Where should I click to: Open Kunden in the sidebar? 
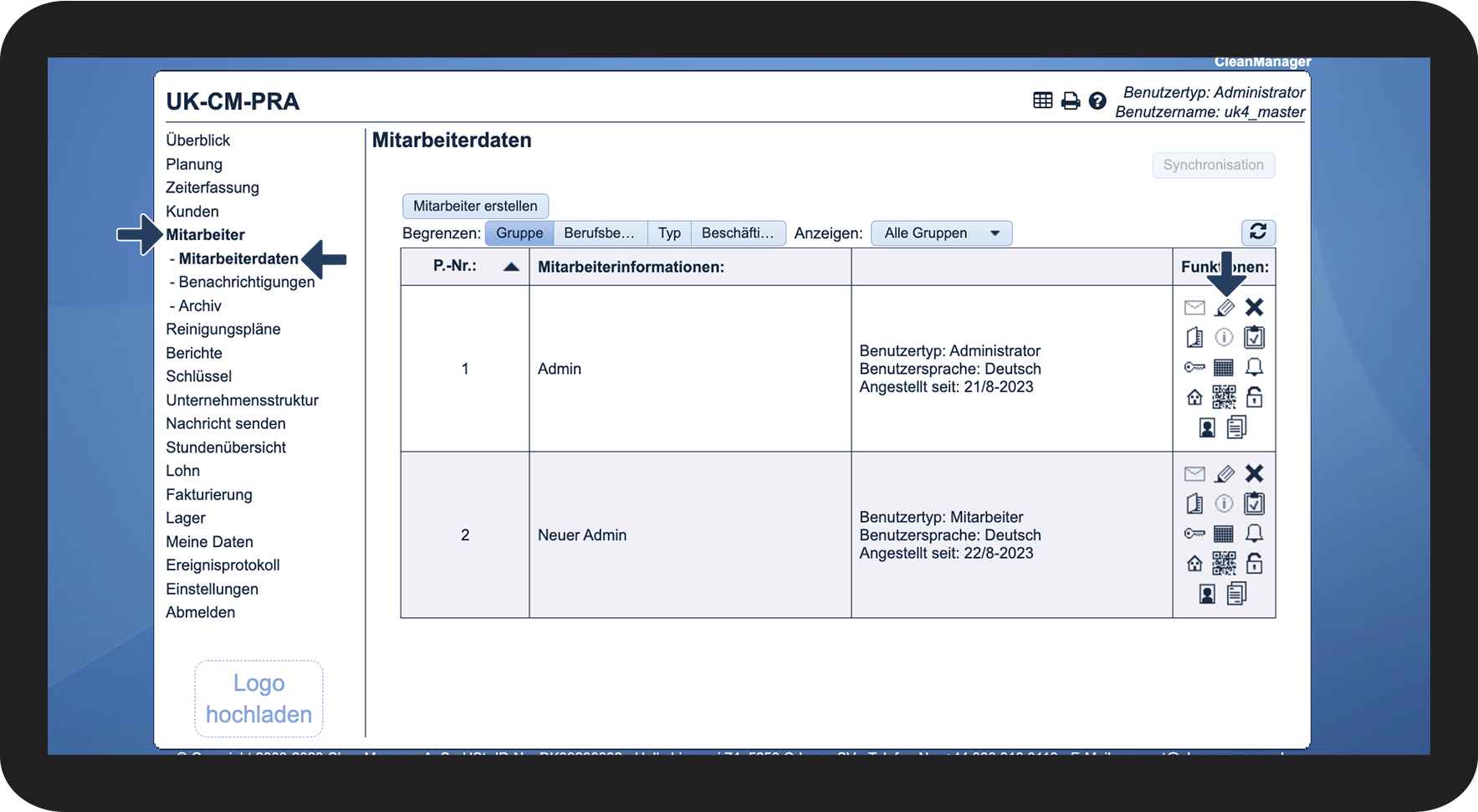192,212
